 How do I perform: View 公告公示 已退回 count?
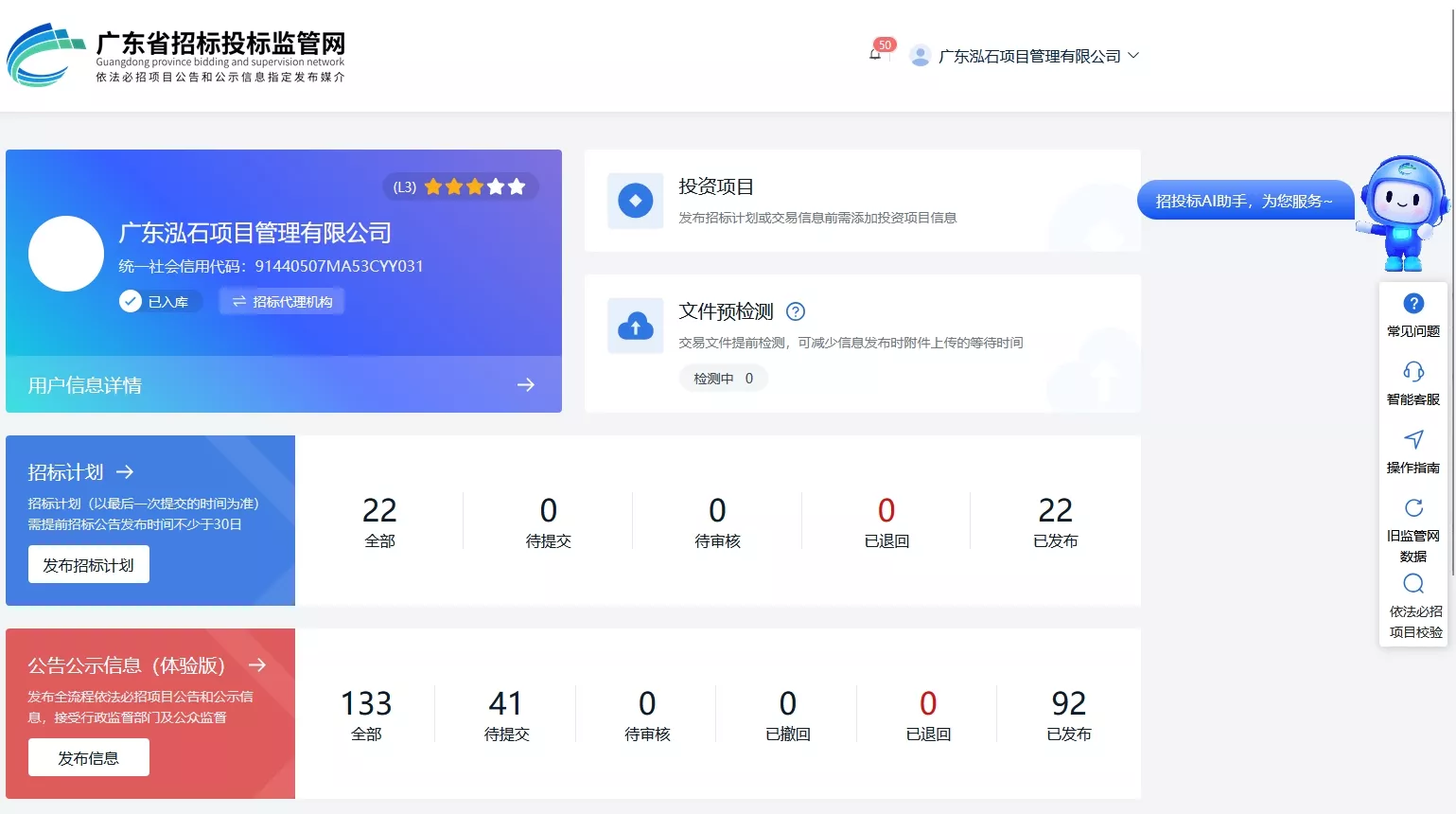[928, 714]
